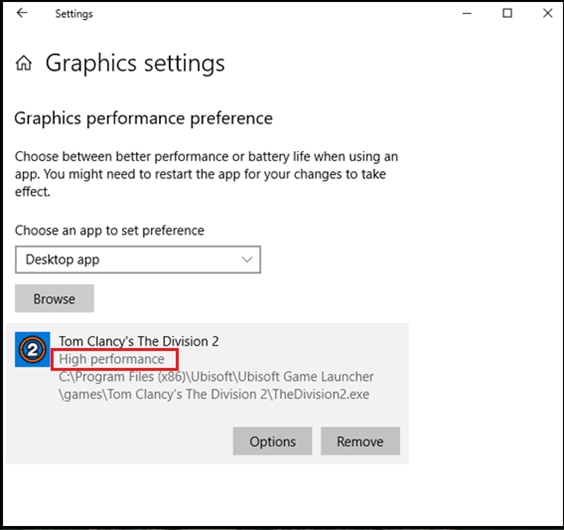The image size is (564, 530).
Task: Click the TheDivision2.exe path line
Action: pos(214,394)
